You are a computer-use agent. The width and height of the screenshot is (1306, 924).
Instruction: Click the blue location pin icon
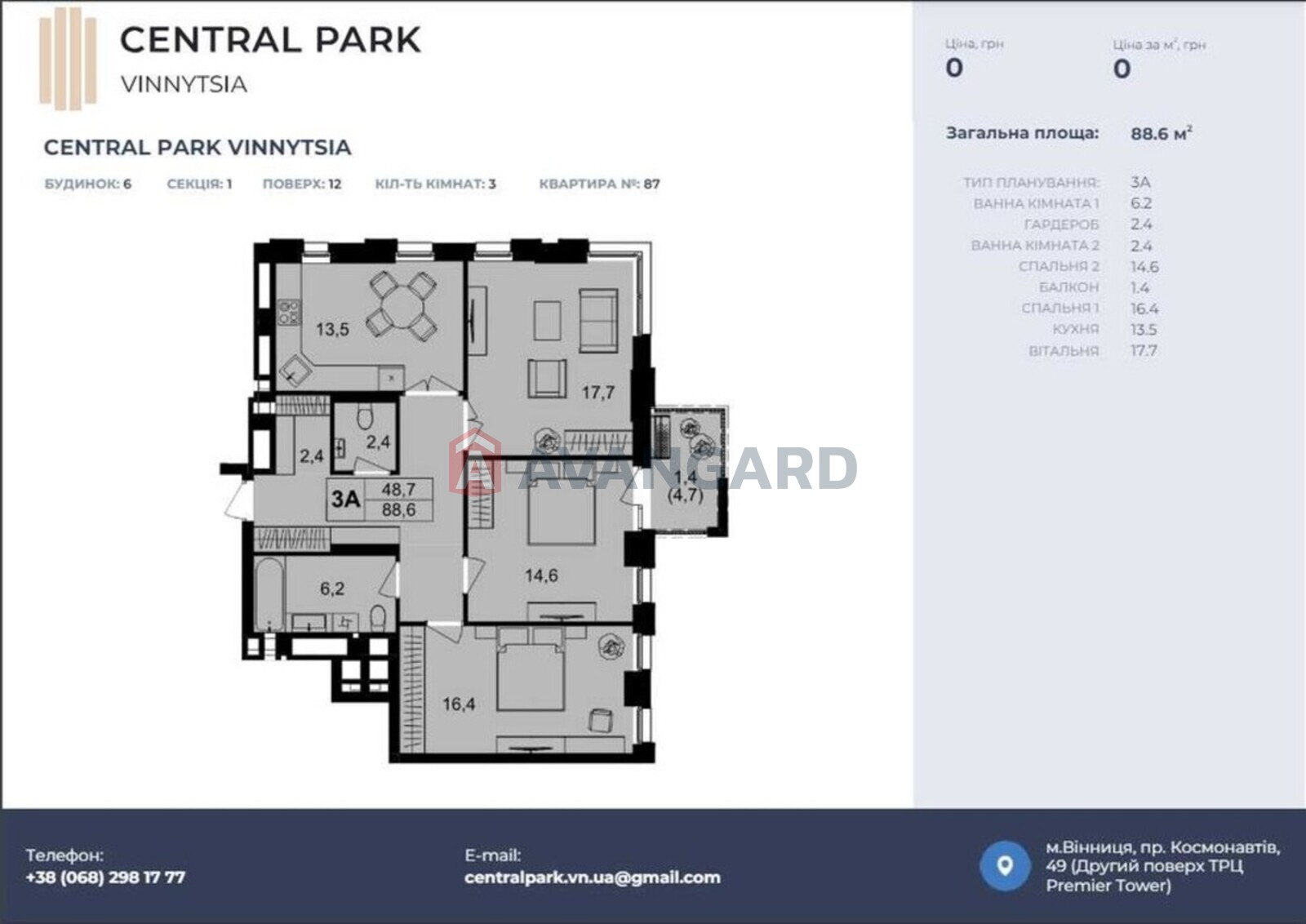point(1005,865)
